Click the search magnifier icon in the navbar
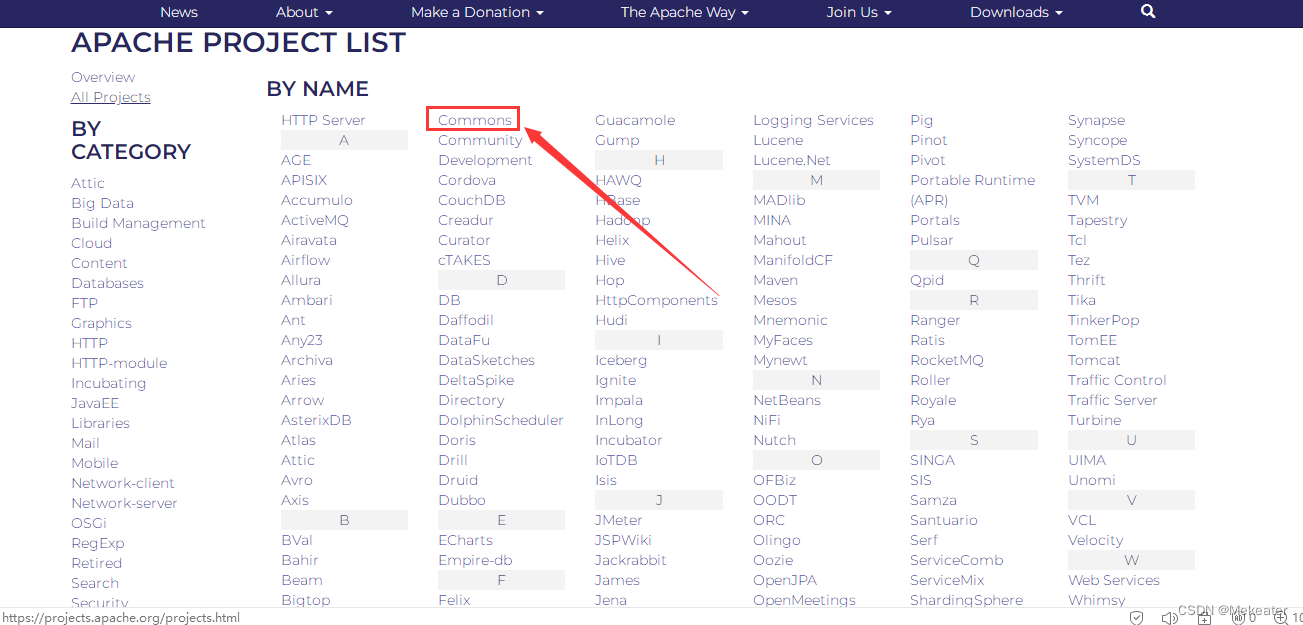The image size is (1303, 625). [x=1148, y=12]
